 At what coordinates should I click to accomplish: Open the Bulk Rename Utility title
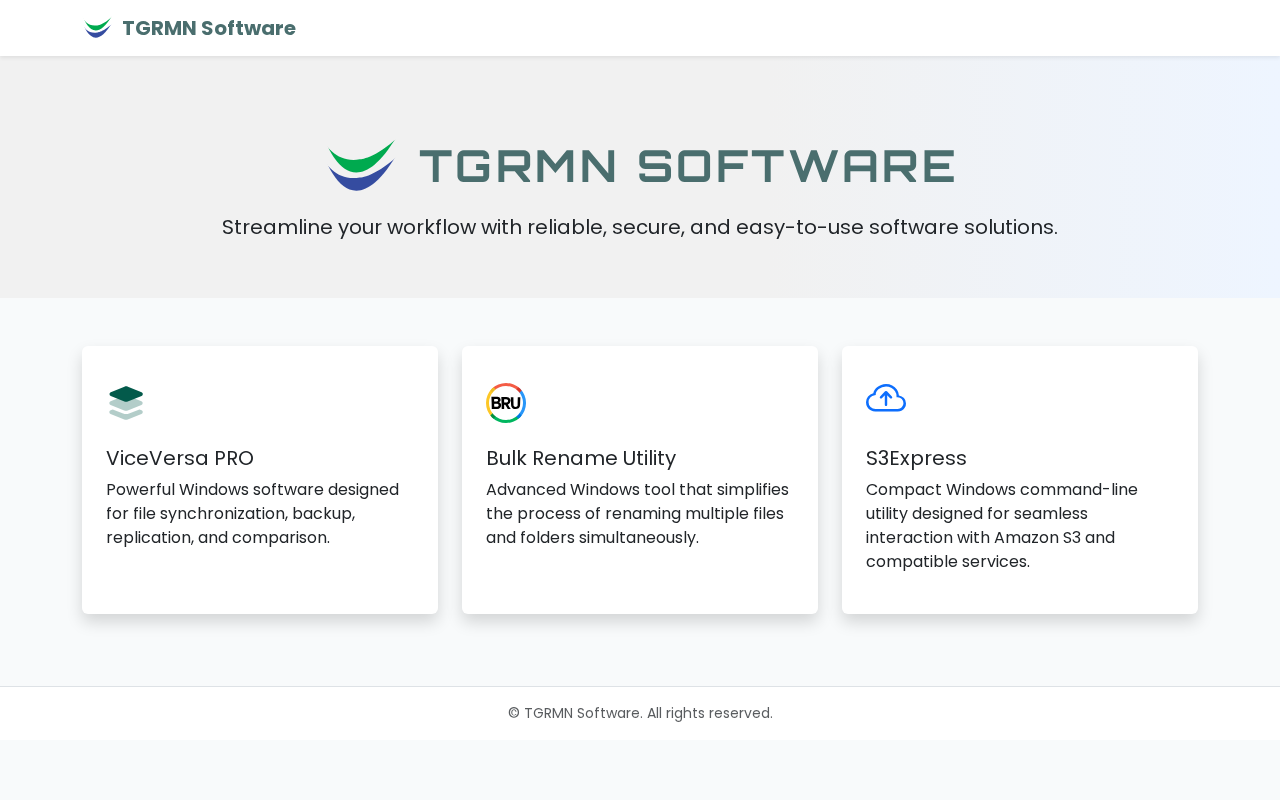point(581,458)
